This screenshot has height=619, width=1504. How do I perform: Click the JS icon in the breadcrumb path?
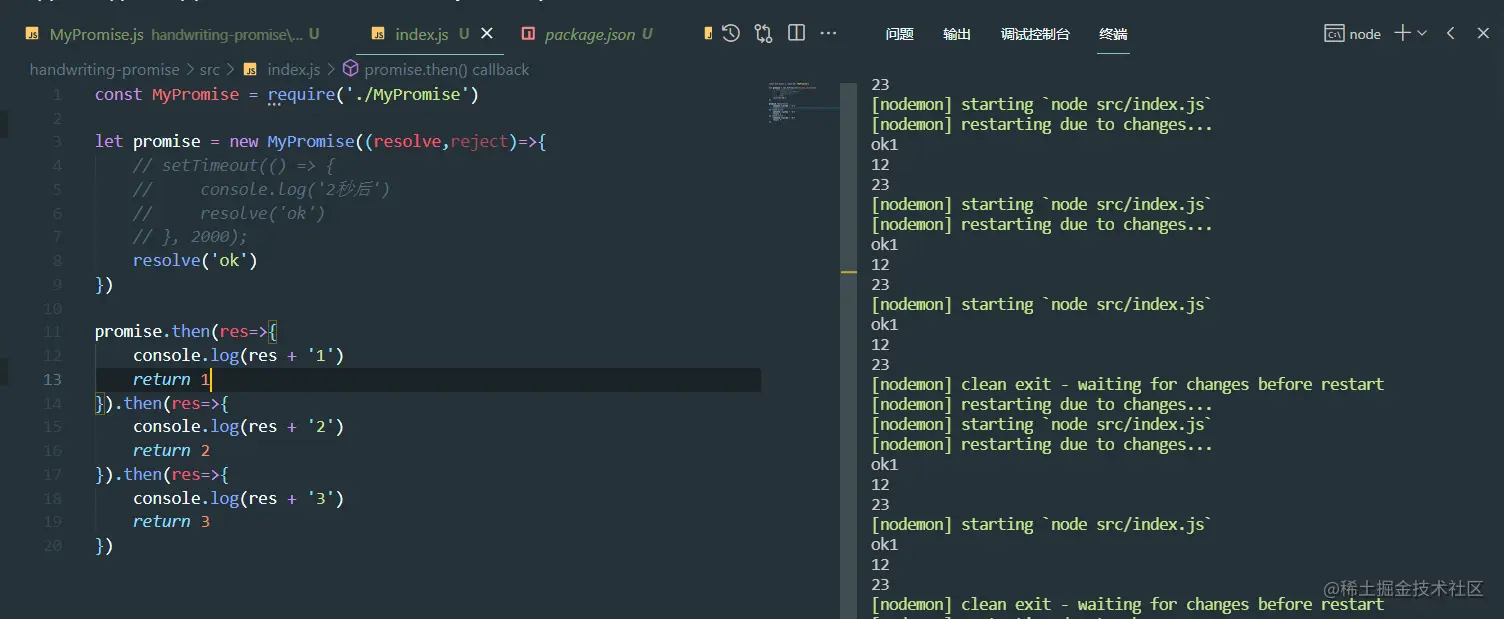(250, 69)
